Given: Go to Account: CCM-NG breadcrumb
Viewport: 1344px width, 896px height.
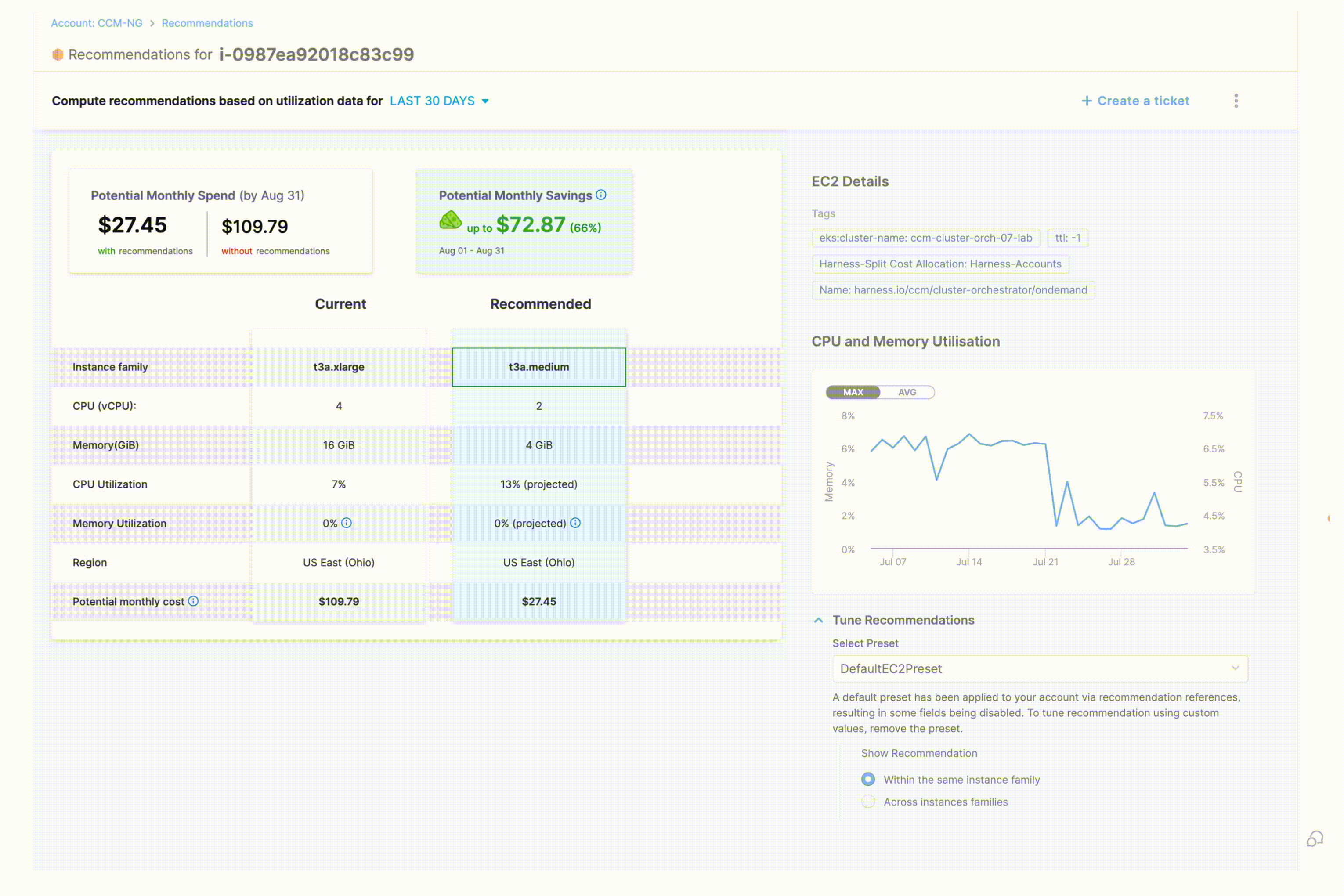Looking at the screenshot, I should point(97,23).
